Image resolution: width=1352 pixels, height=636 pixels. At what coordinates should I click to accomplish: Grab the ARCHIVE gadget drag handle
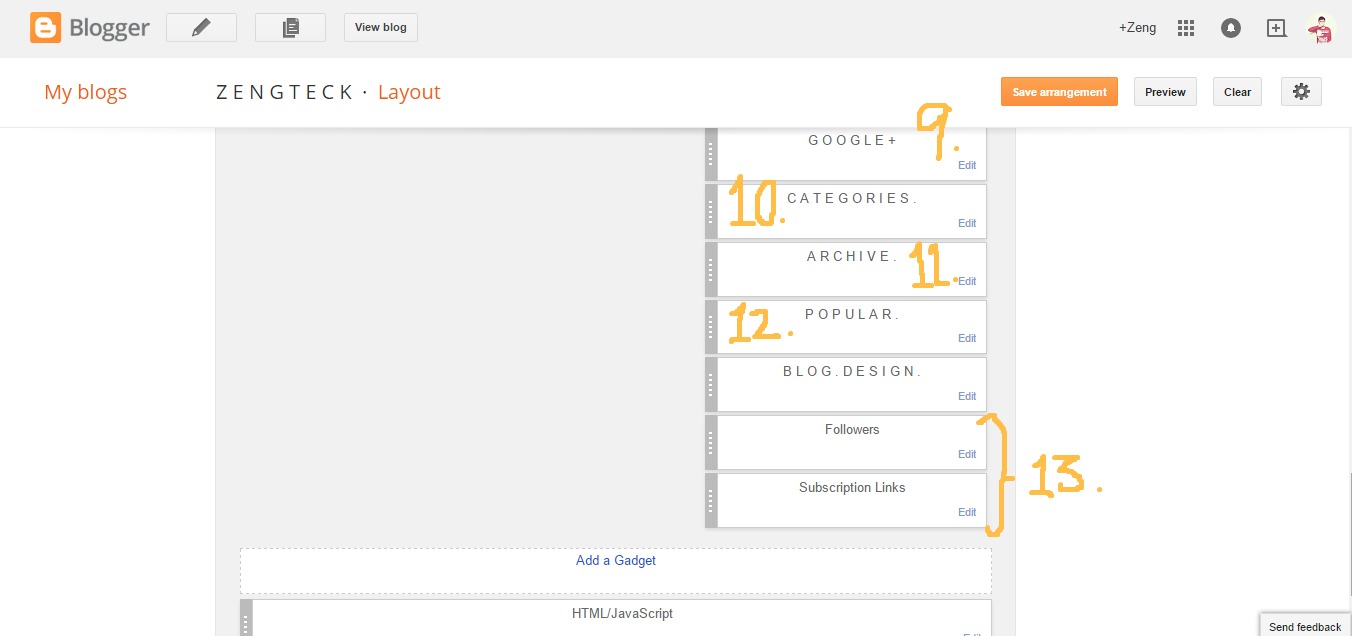711,269
